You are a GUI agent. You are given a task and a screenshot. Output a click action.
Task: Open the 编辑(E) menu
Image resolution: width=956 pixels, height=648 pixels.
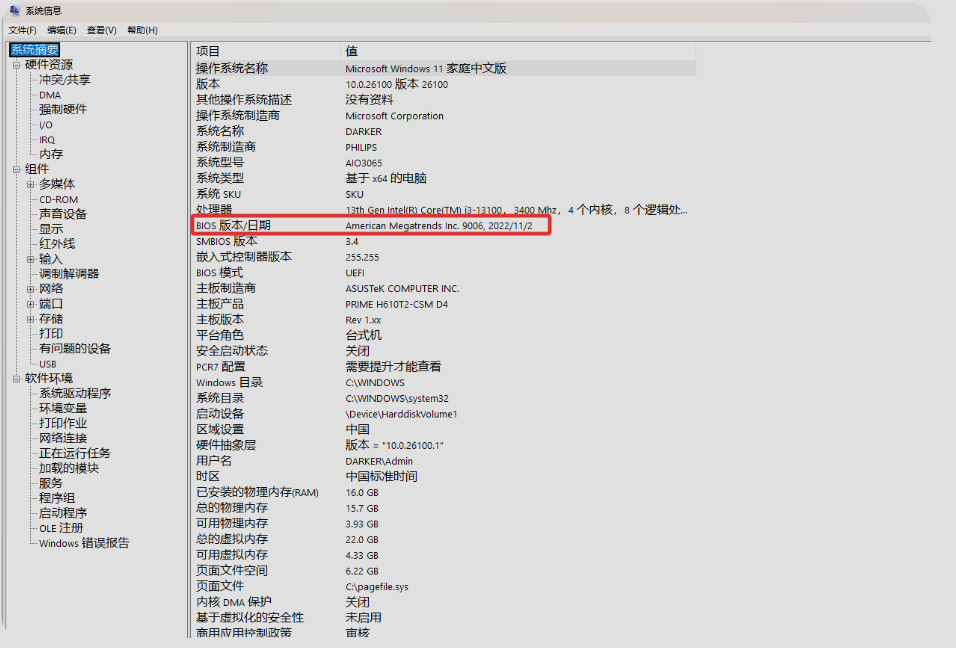tap(61, 30)
